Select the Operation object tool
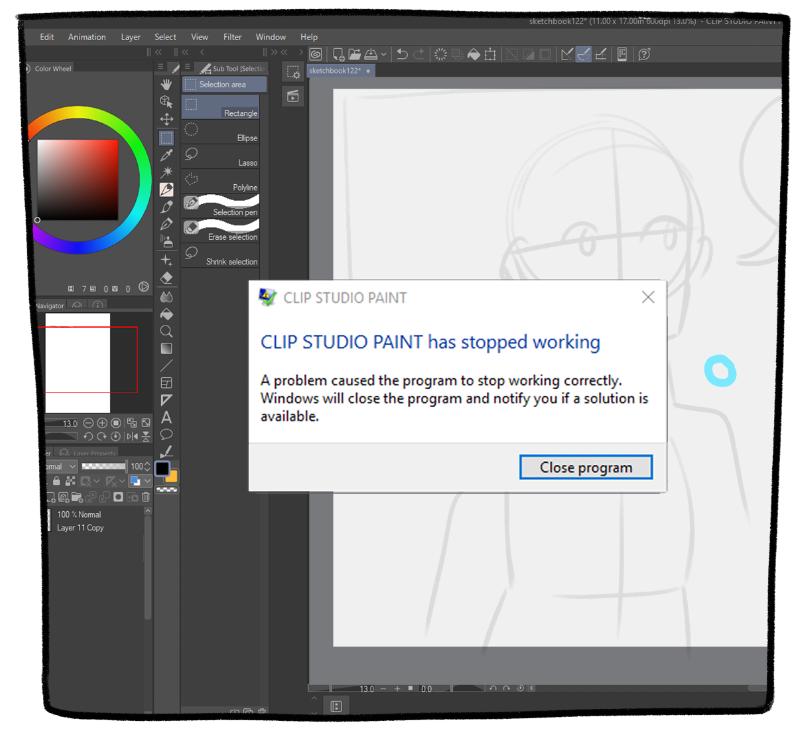The image size is (800, 734). pos(166,102)
